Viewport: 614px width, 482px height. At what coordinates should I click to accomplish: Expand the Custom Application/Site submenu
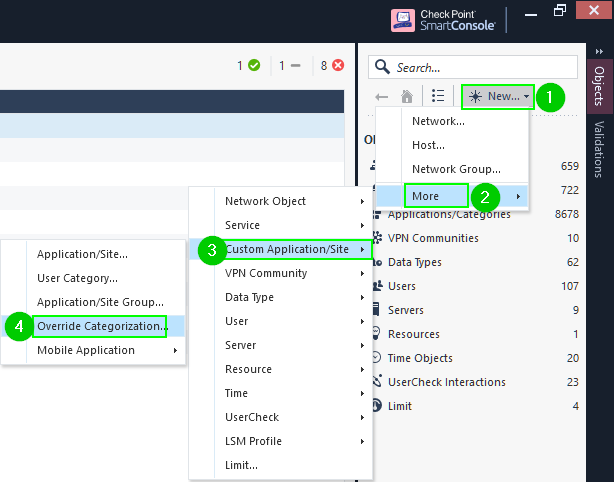point(286,249)
